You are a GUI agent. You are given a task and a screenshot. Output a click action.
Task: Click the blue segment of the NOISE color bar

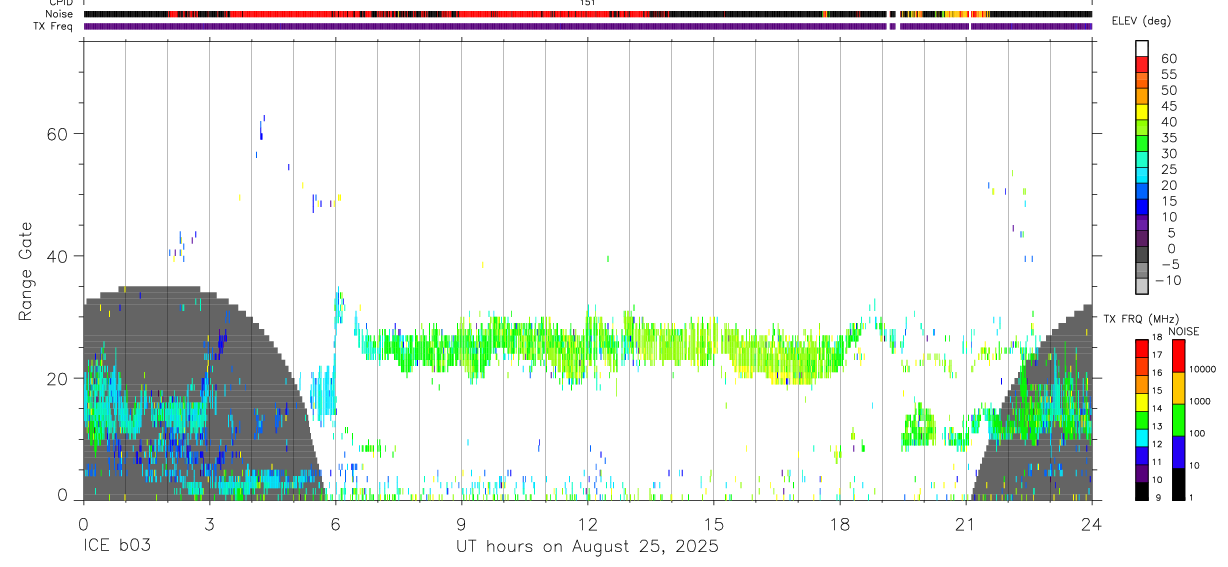(x=1178, y=451)
